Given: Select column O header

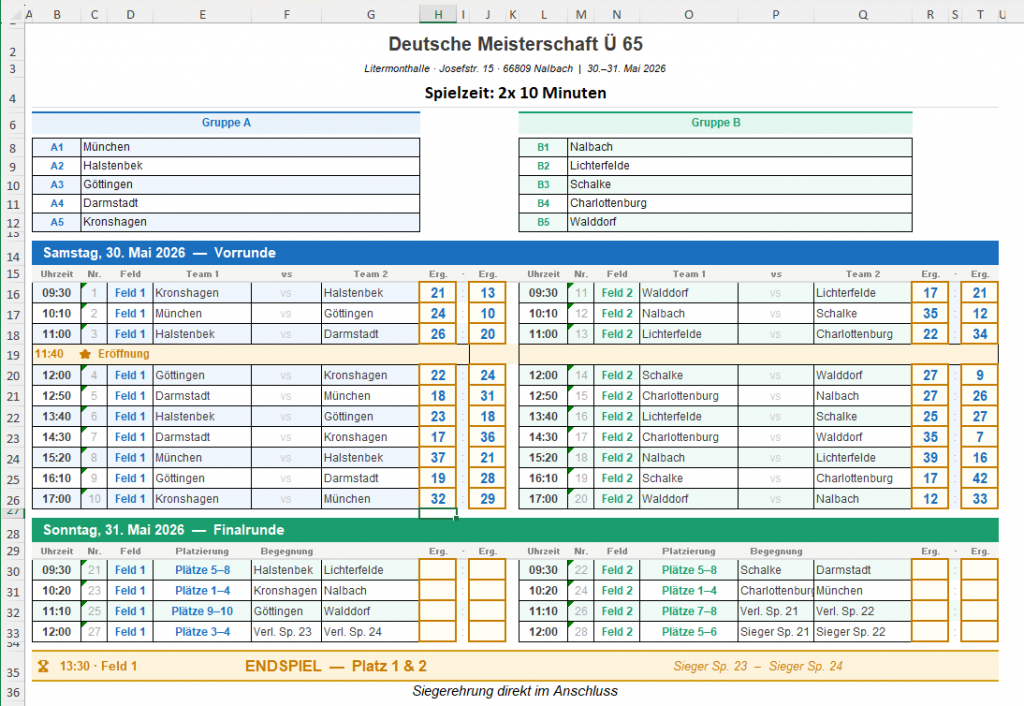Looking at the screenshot, I should click(688, 14).
